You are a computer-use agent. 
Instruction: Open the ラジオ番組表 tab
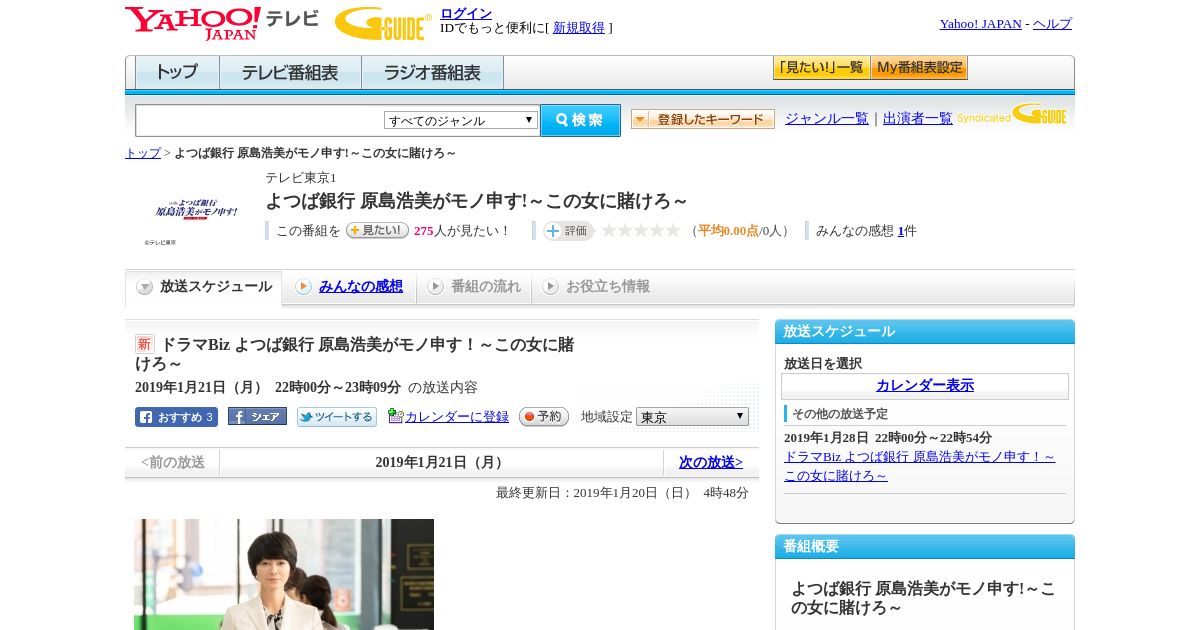[432, 73]
